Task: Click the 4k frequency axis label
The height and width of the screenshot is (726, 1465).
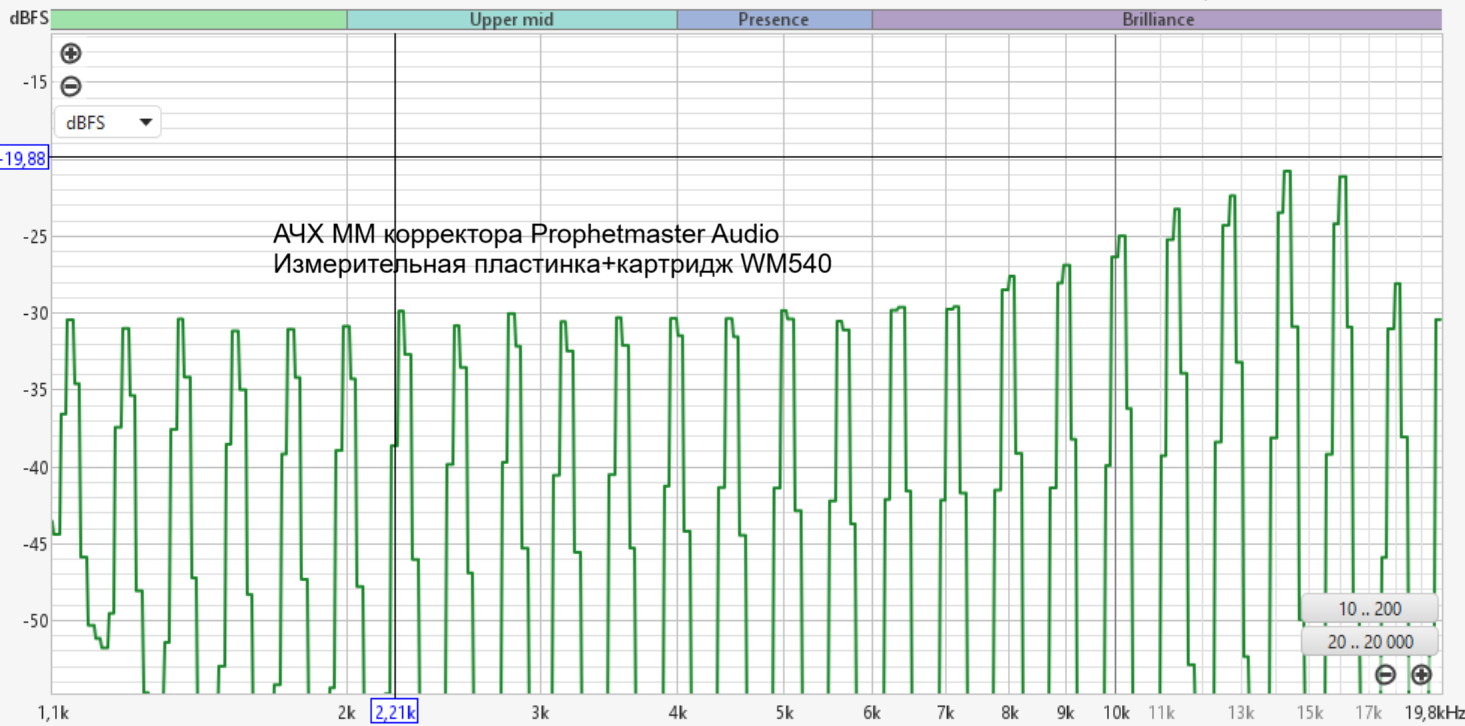Action: click(x=677, y=712)
